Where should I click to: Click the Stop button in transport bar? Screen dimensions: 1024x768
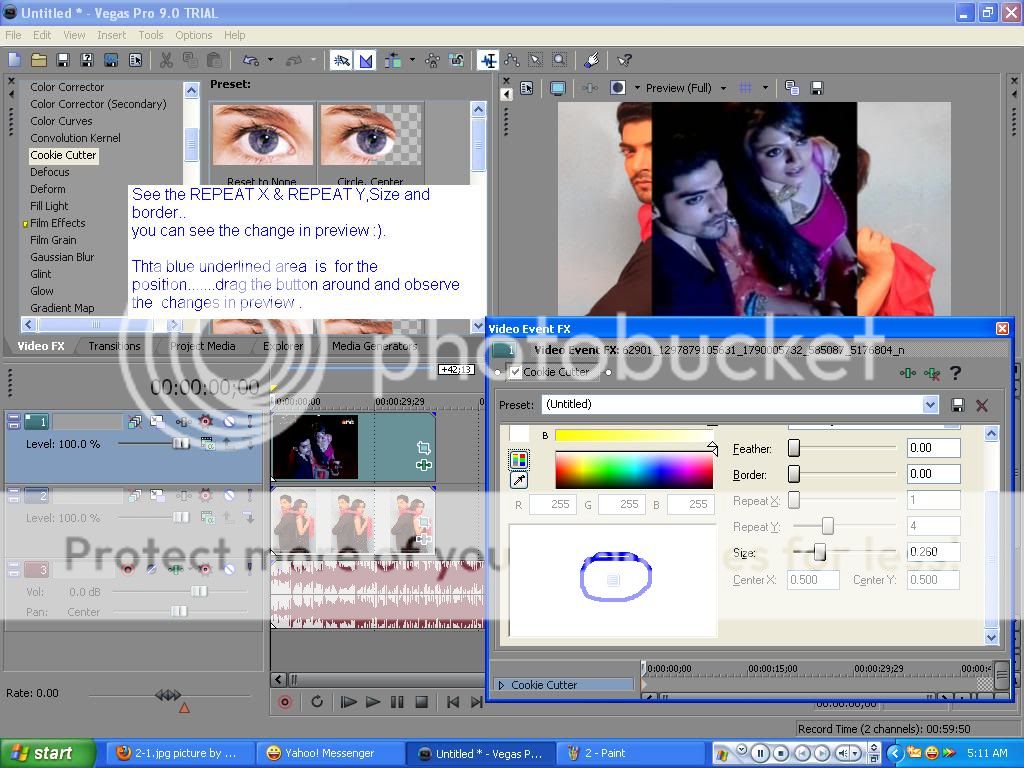[421, 702]
